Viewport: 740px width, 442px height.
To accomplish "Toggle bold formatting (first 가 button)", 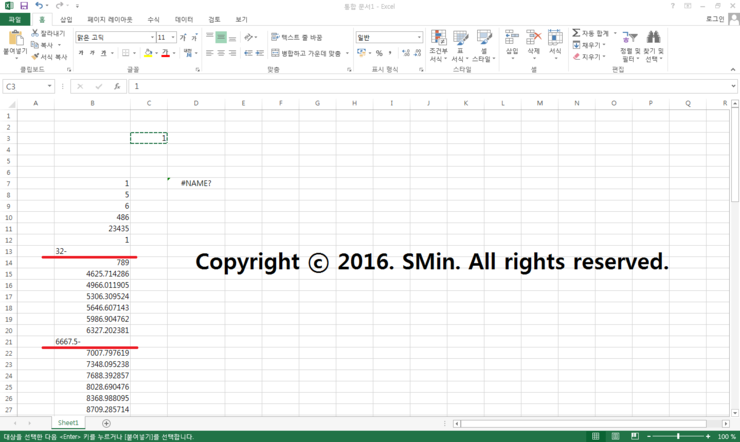I will pyautogui.click(x=81, y=53).
